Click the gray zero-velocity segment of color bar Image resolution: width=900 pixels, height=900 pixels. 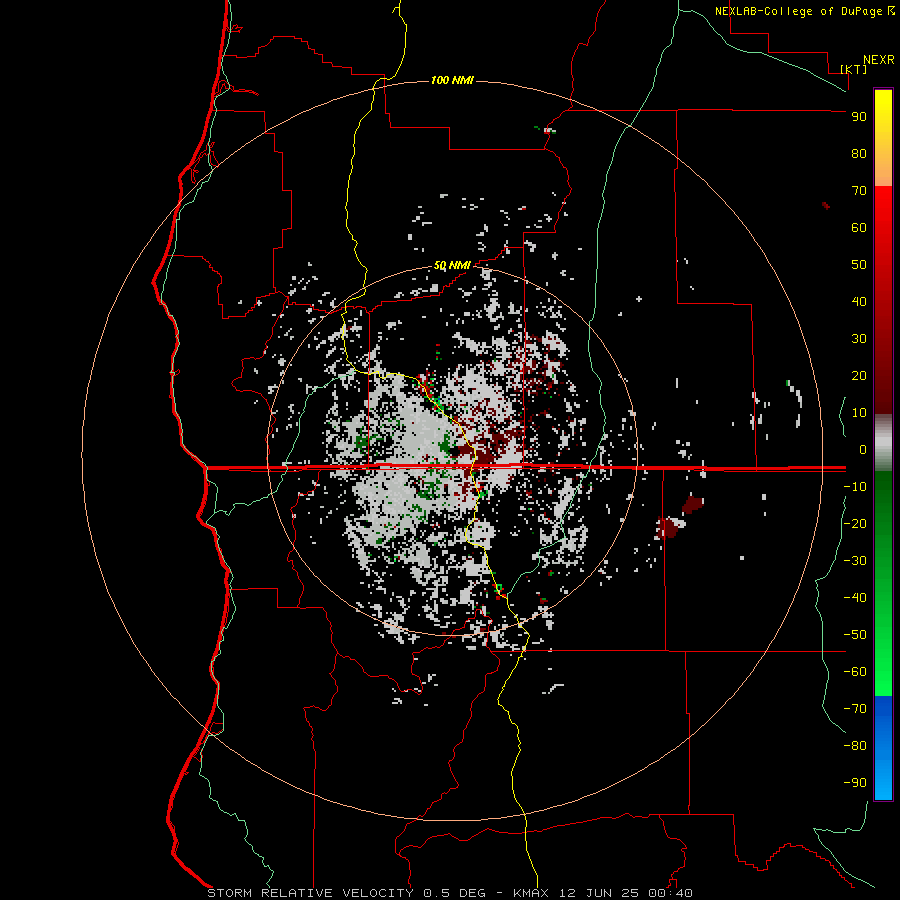[883, 443]
